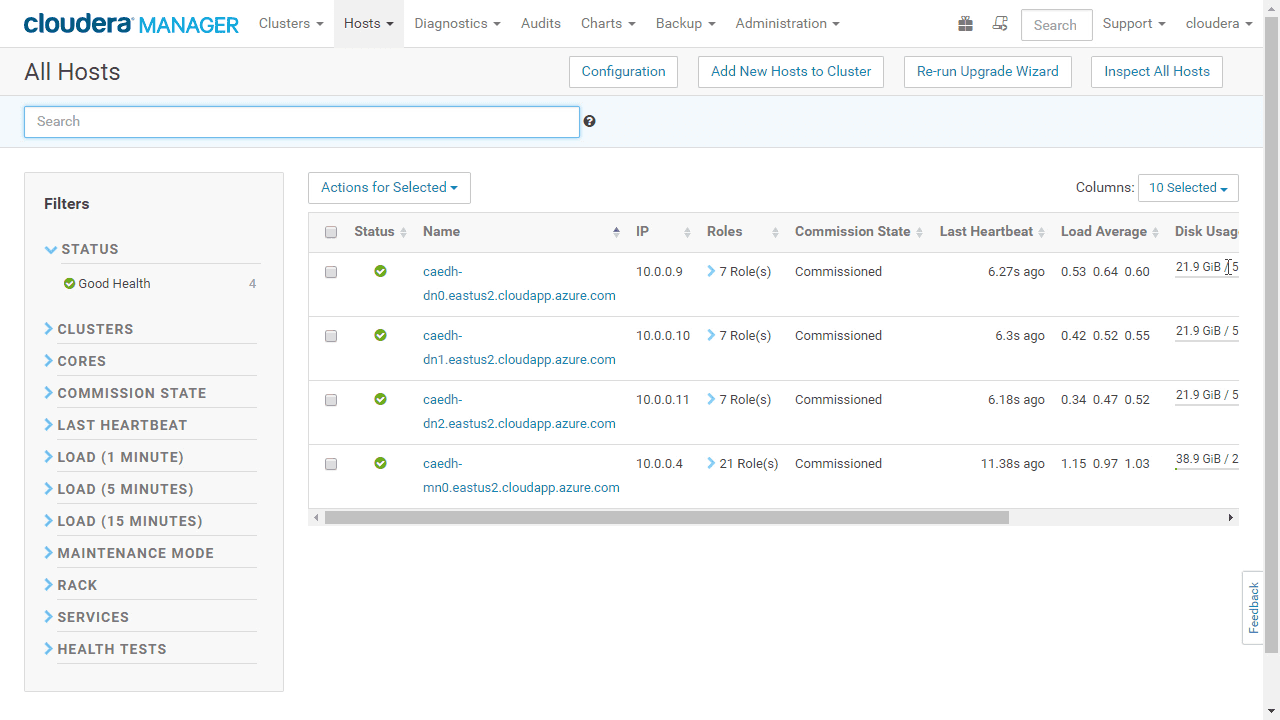Expand the RACK filter
Viewport: 1280px width, 720px height.
tap(71, 585)
